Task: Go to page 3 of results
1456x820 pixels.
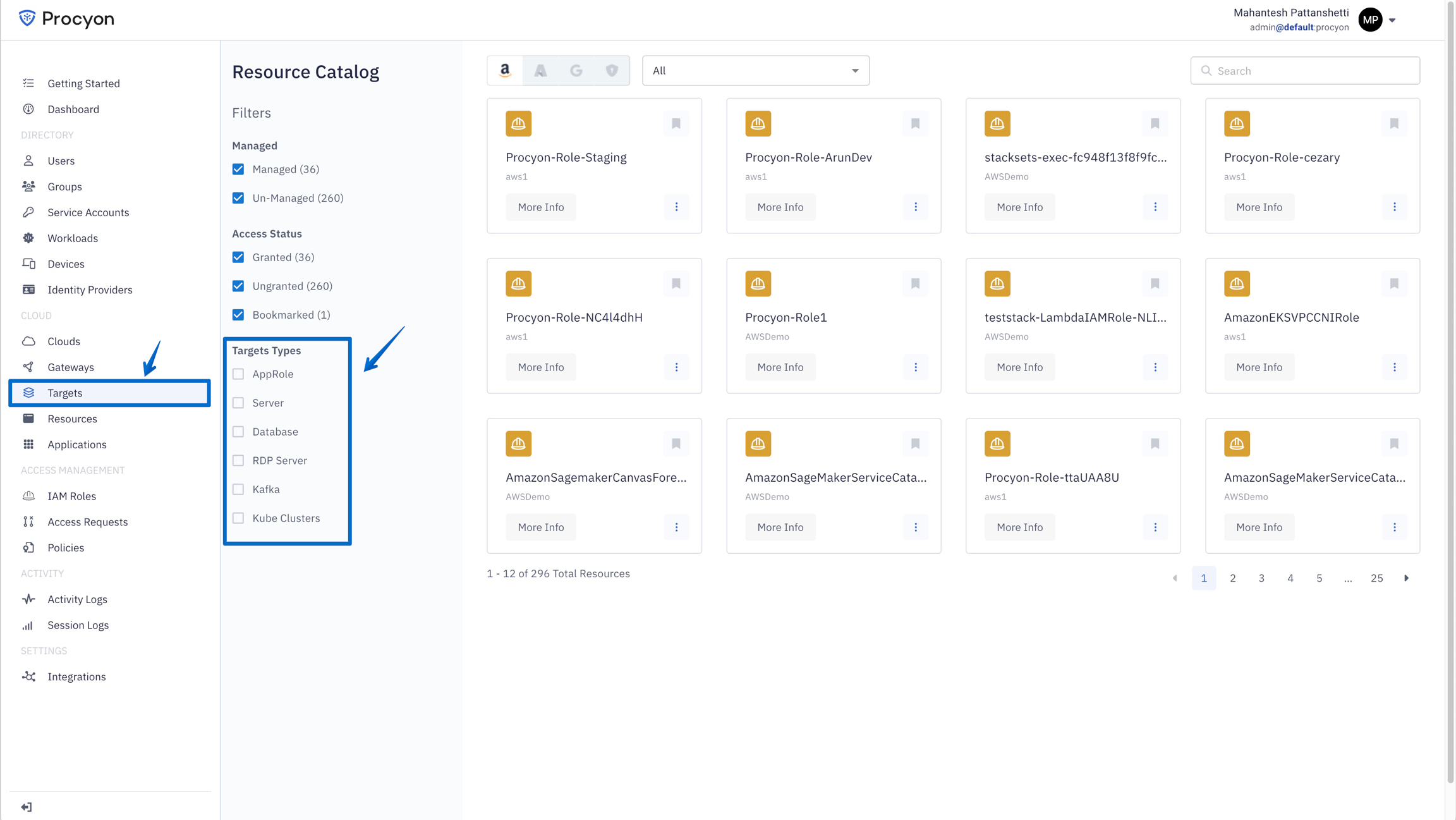Action: click(x=1261, y=578)
